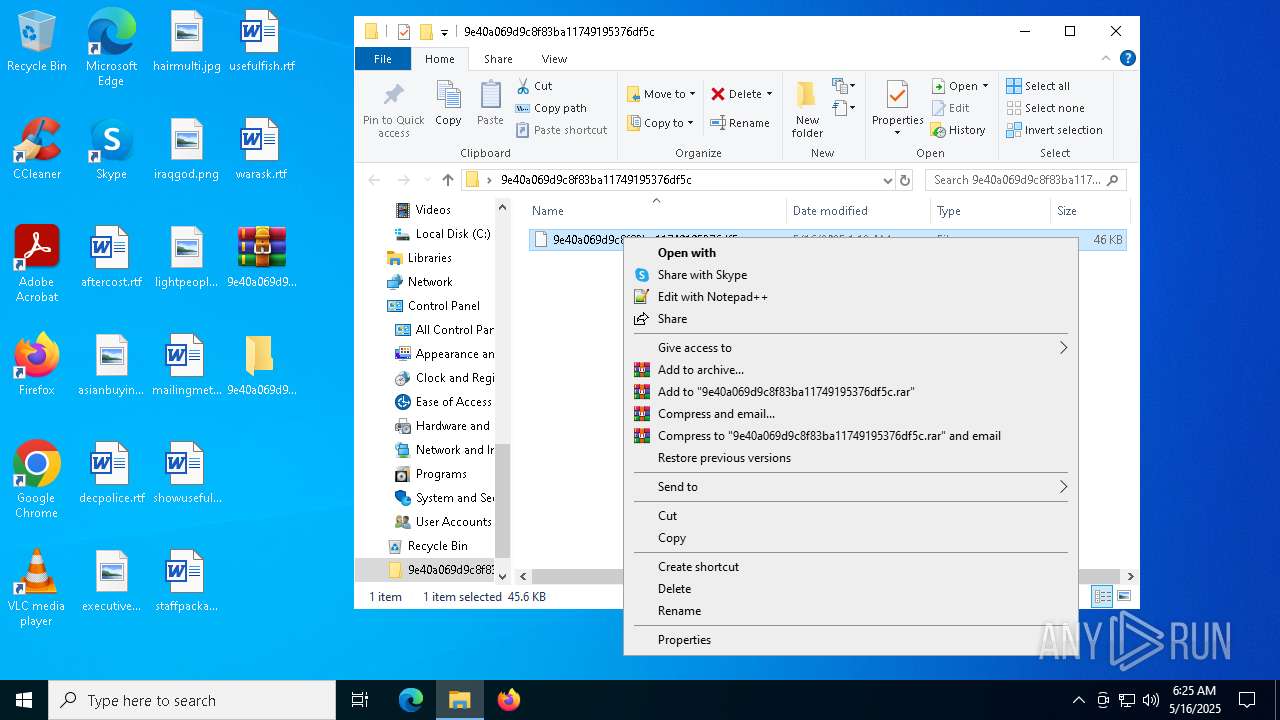Expand the Send to submenu
Image resolution: width=1280 pixels, height=720 pixels.
tap(850, 487)
